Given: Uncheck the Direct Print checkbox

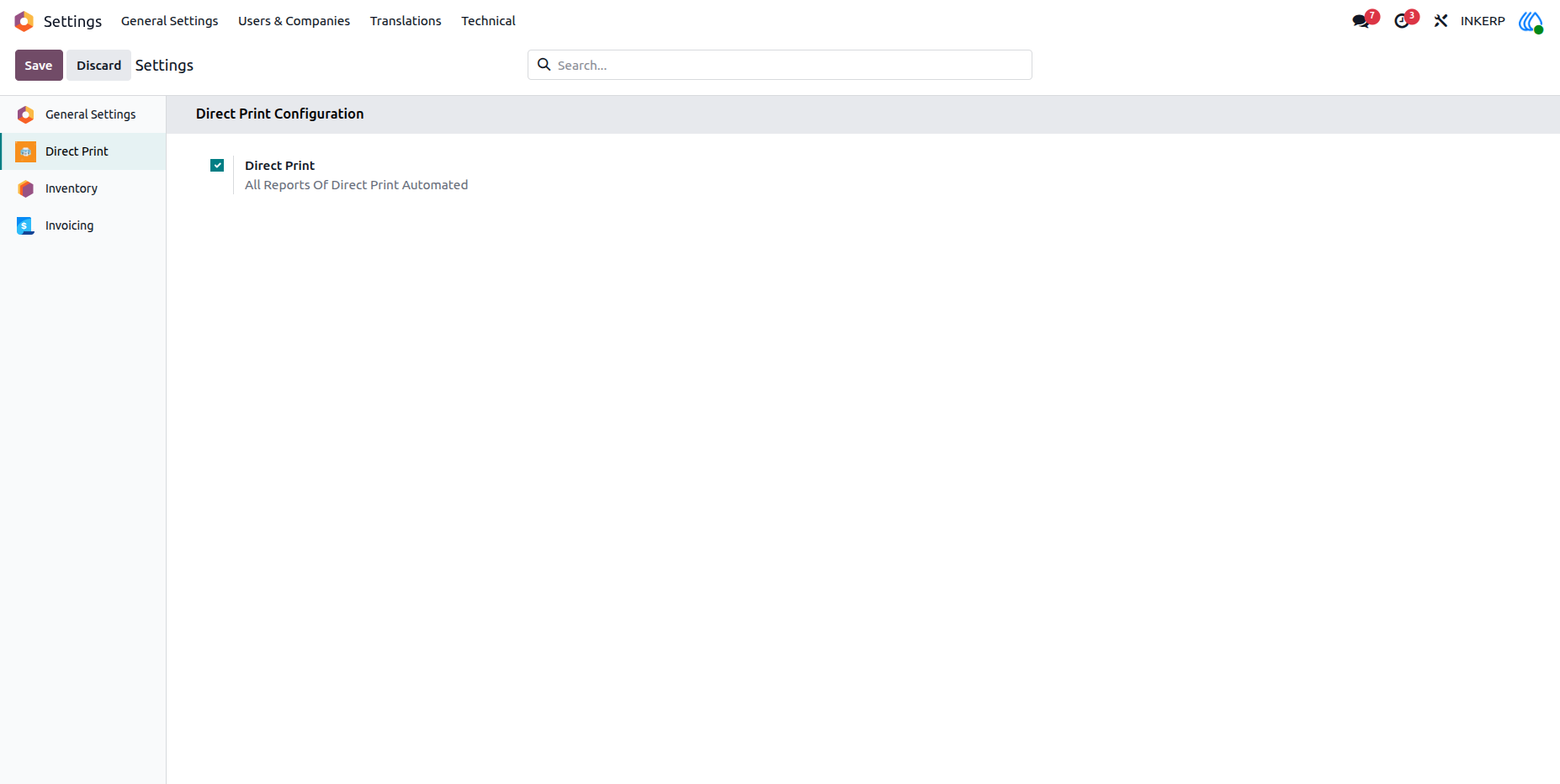Looking at the screenshot, I should coord(217,165).
